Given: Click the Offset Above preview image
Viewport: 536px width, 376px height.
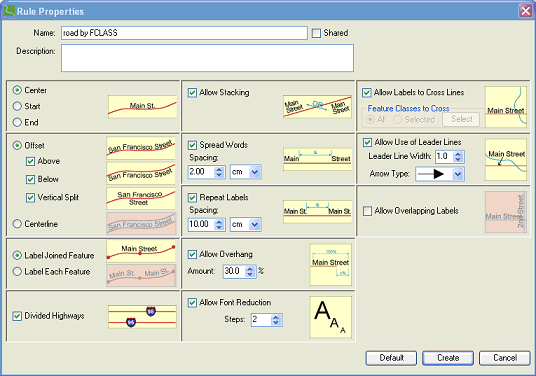Looking at the screenshot, I should [x=141, y=148].
